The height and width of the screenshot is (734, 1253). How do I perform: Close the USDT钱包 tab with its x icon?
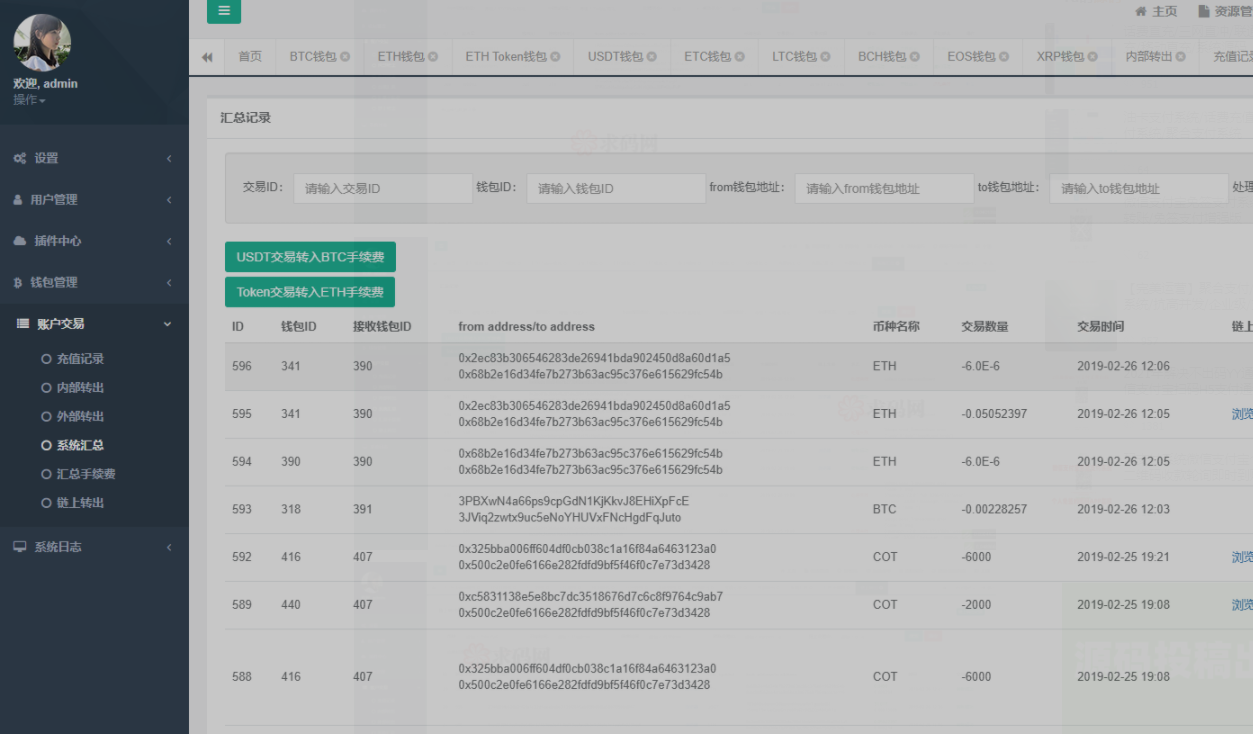coord(650,57)
